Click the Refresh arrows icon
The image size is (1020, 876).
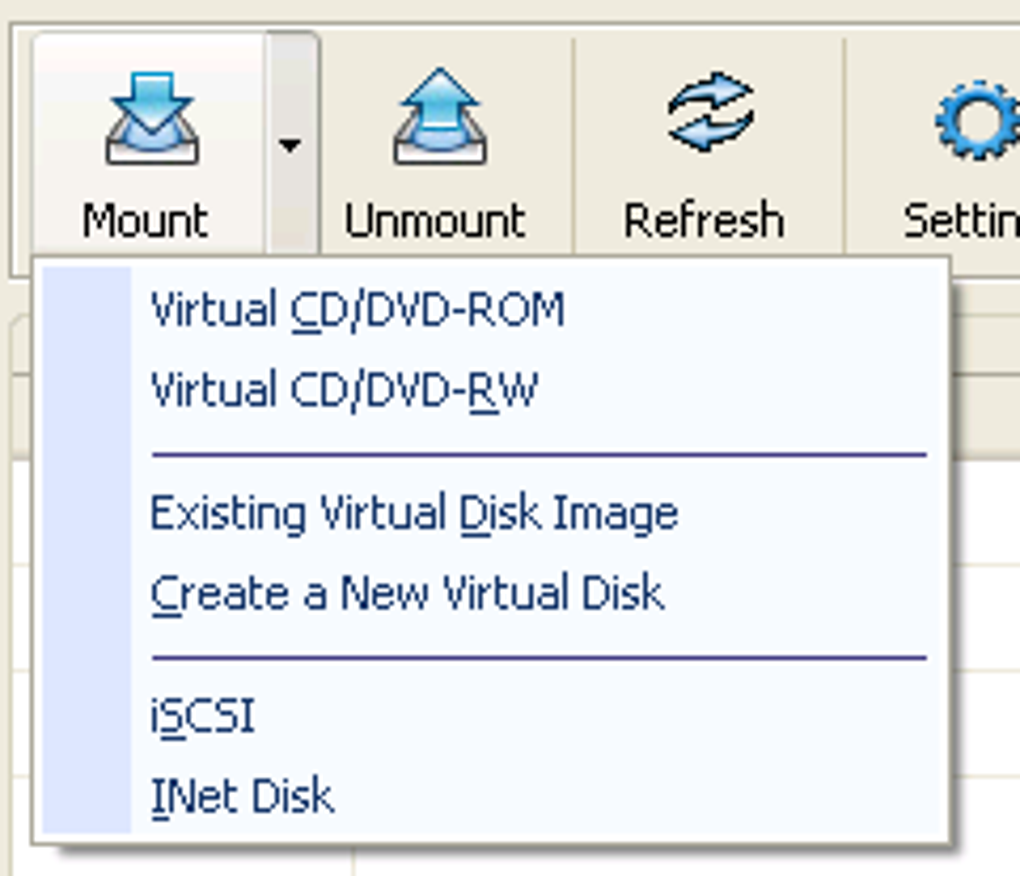709,113
